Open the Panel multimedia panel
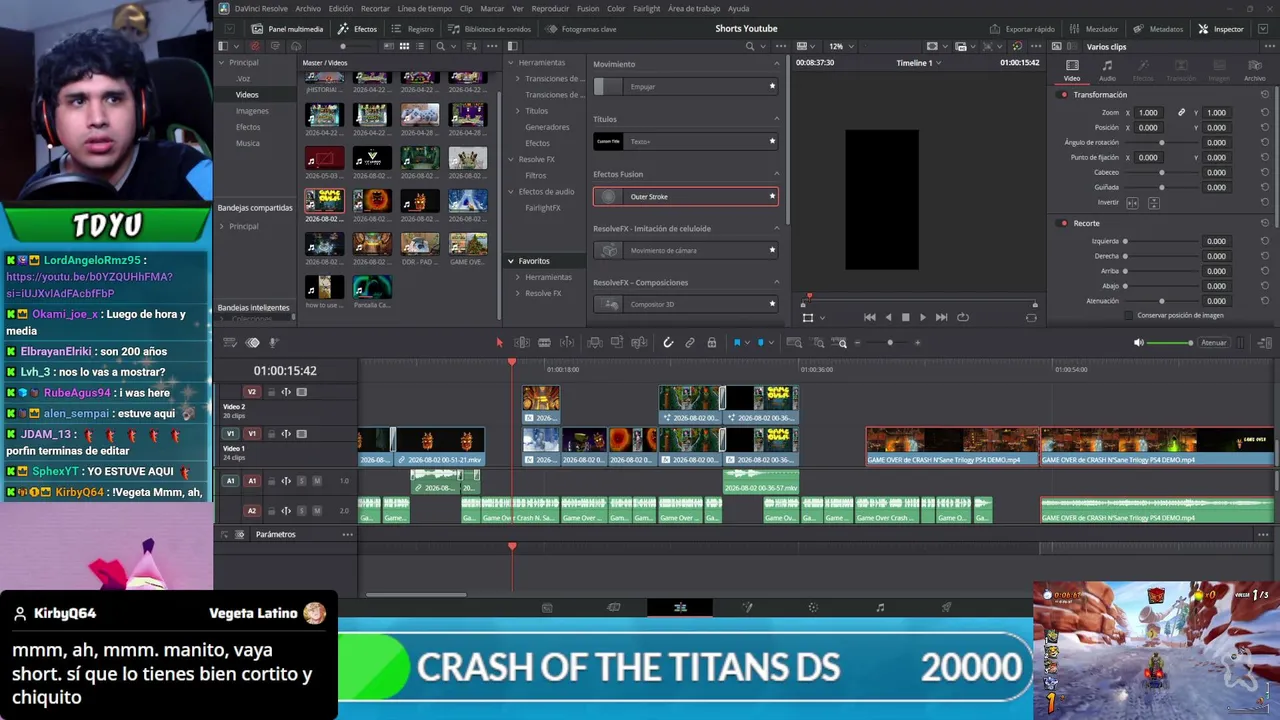Screen dimensions: 1280x720 click(x=287, y=29)
